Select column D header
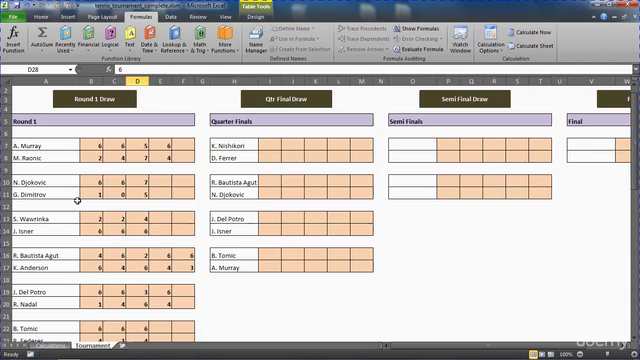Screen dimensions: 640x360 (137, 81)
